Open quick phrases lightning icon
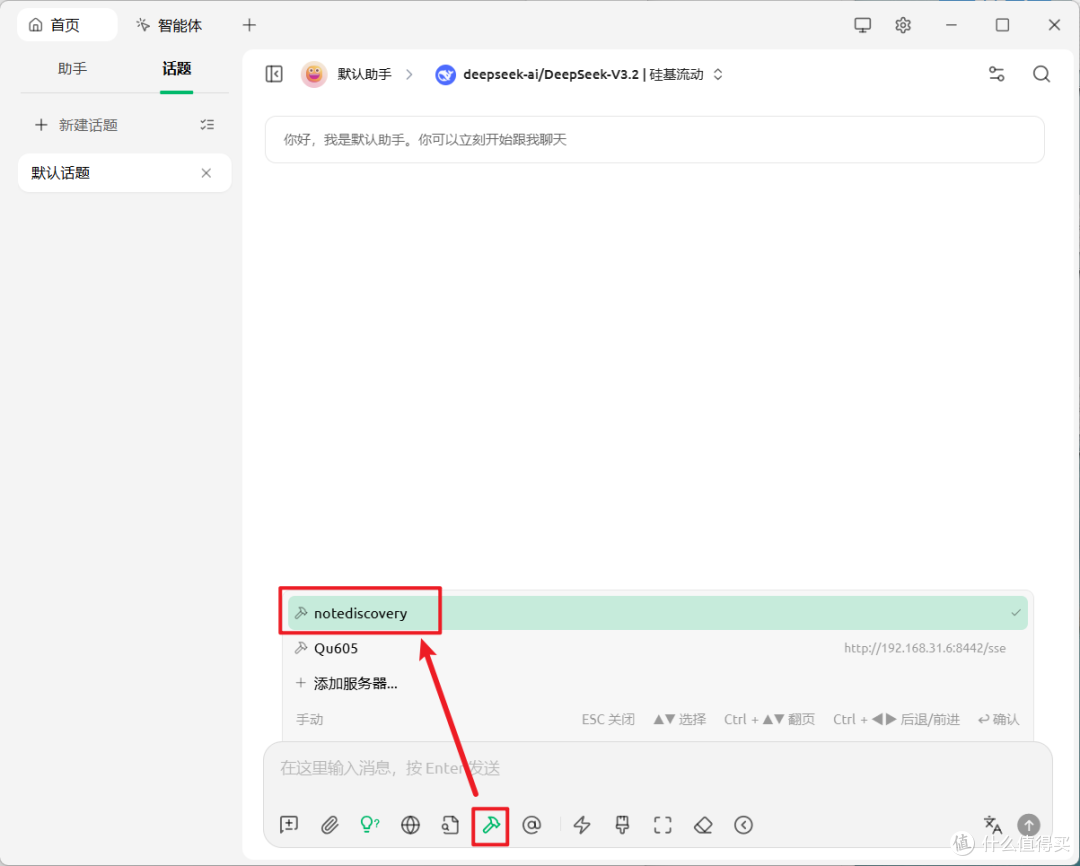The height and width of the screenshot is (866, 1080). (x=582, y=825)
